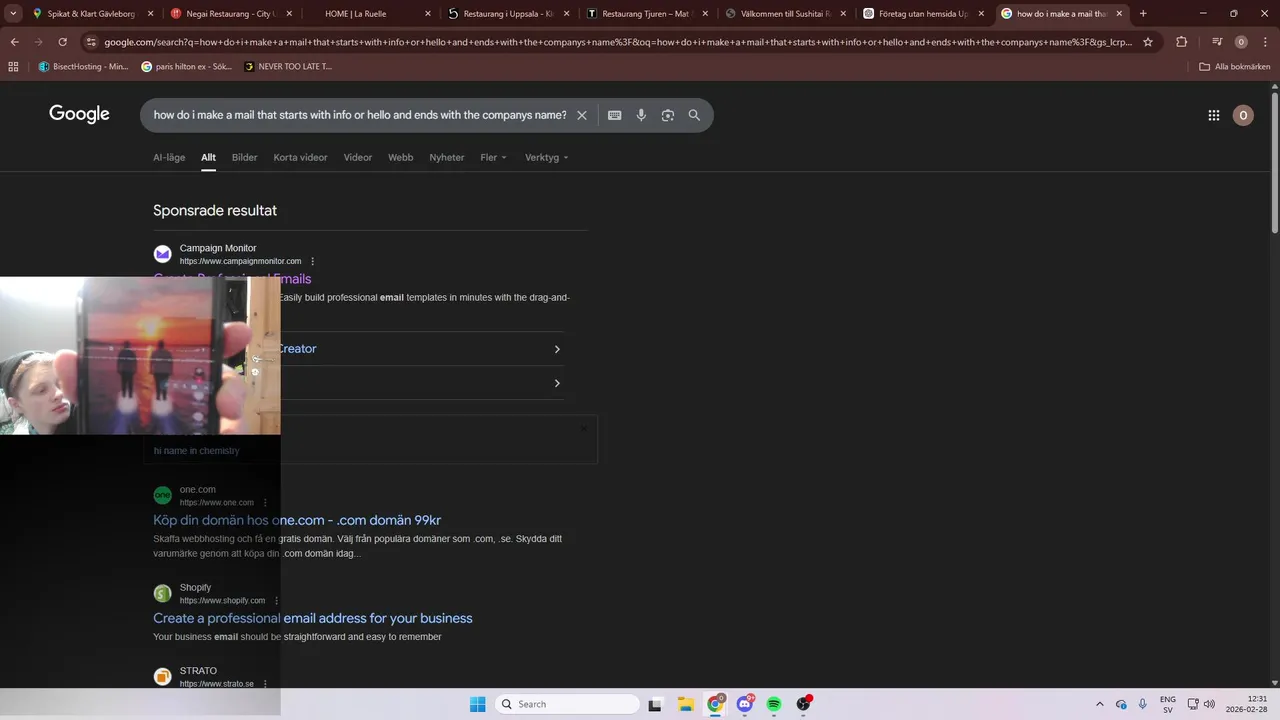Screen dimensions: 1280x720
Task: Switch to AI-läge tab
Action: [x=169, y=157]
